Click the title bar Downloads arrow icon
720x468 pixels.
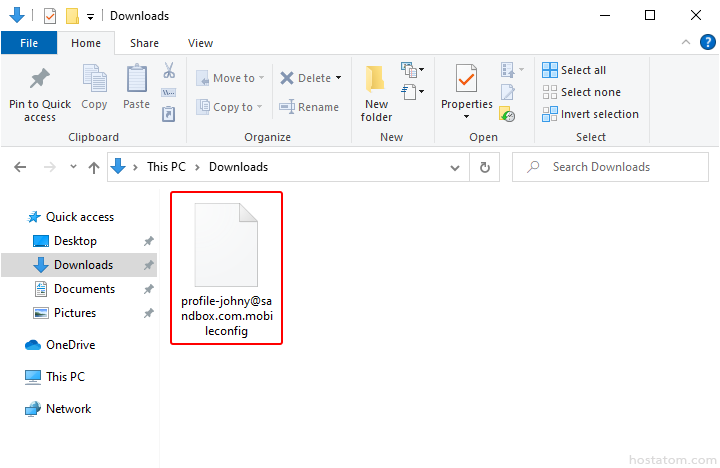coord(17,15)
